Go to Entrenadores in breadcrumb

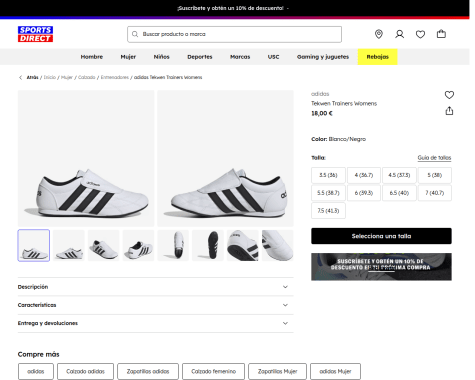[115, 77]
